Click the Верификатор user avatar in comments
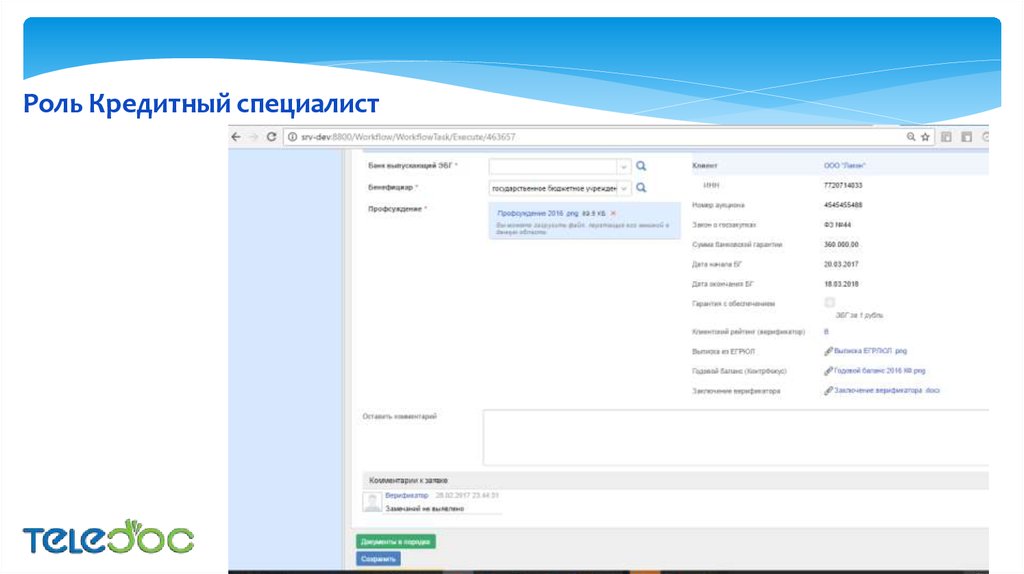This screenshot has width=1024, height=574. tap(372, 500)
